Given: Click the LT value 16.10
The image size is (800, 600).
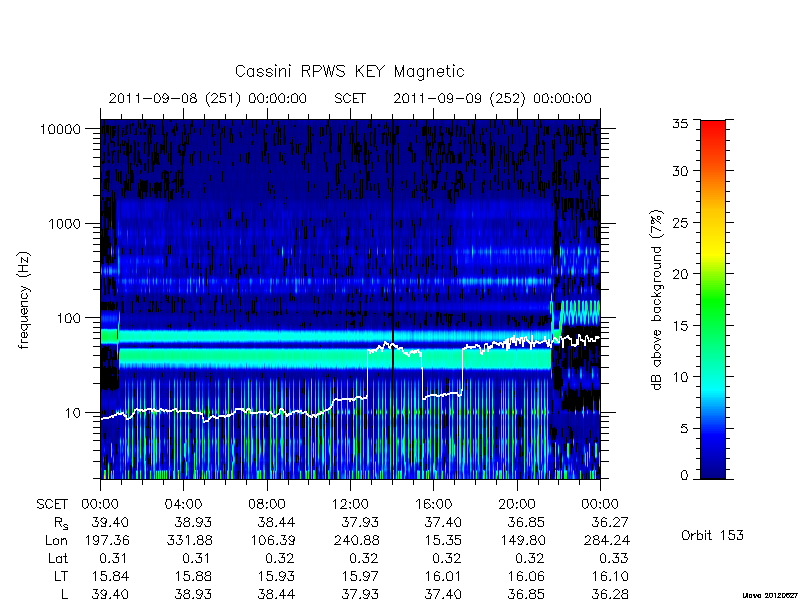Looking at the screenshot, I should 610,577.
